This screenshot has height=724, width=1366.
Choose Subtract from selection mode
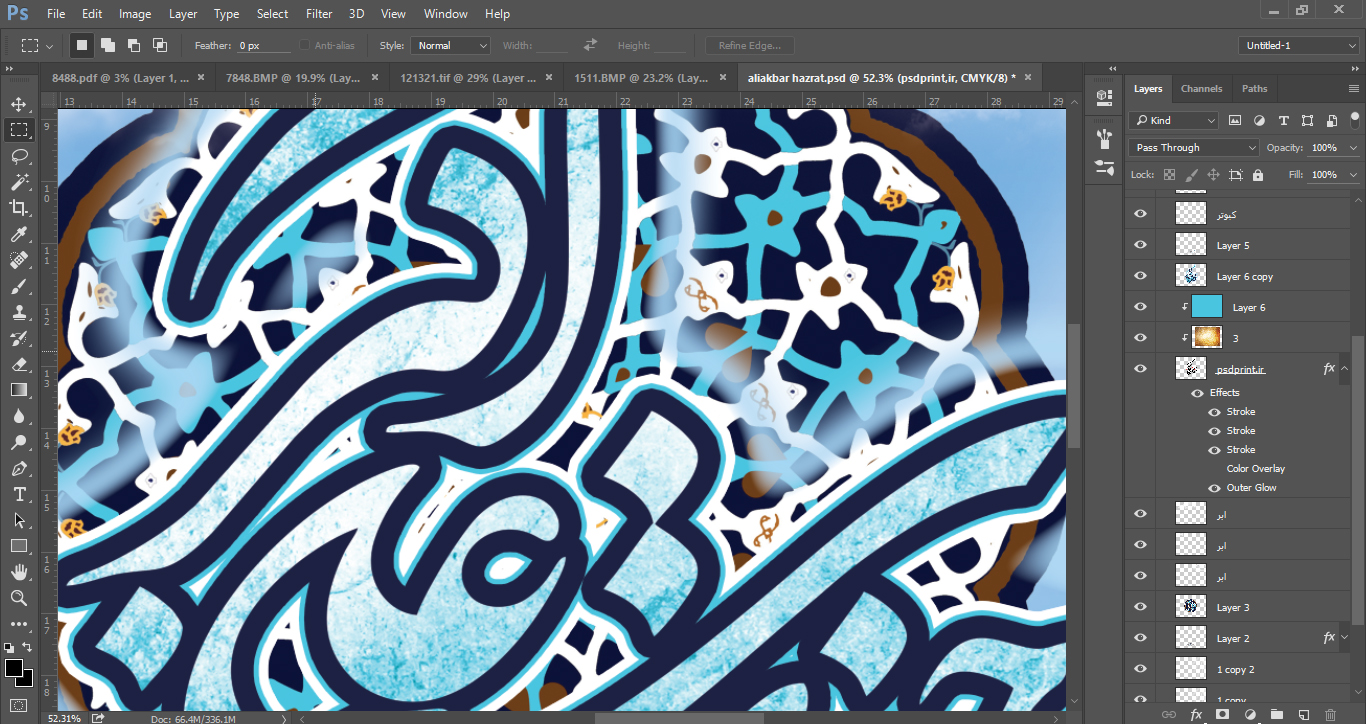click(134, 45)
